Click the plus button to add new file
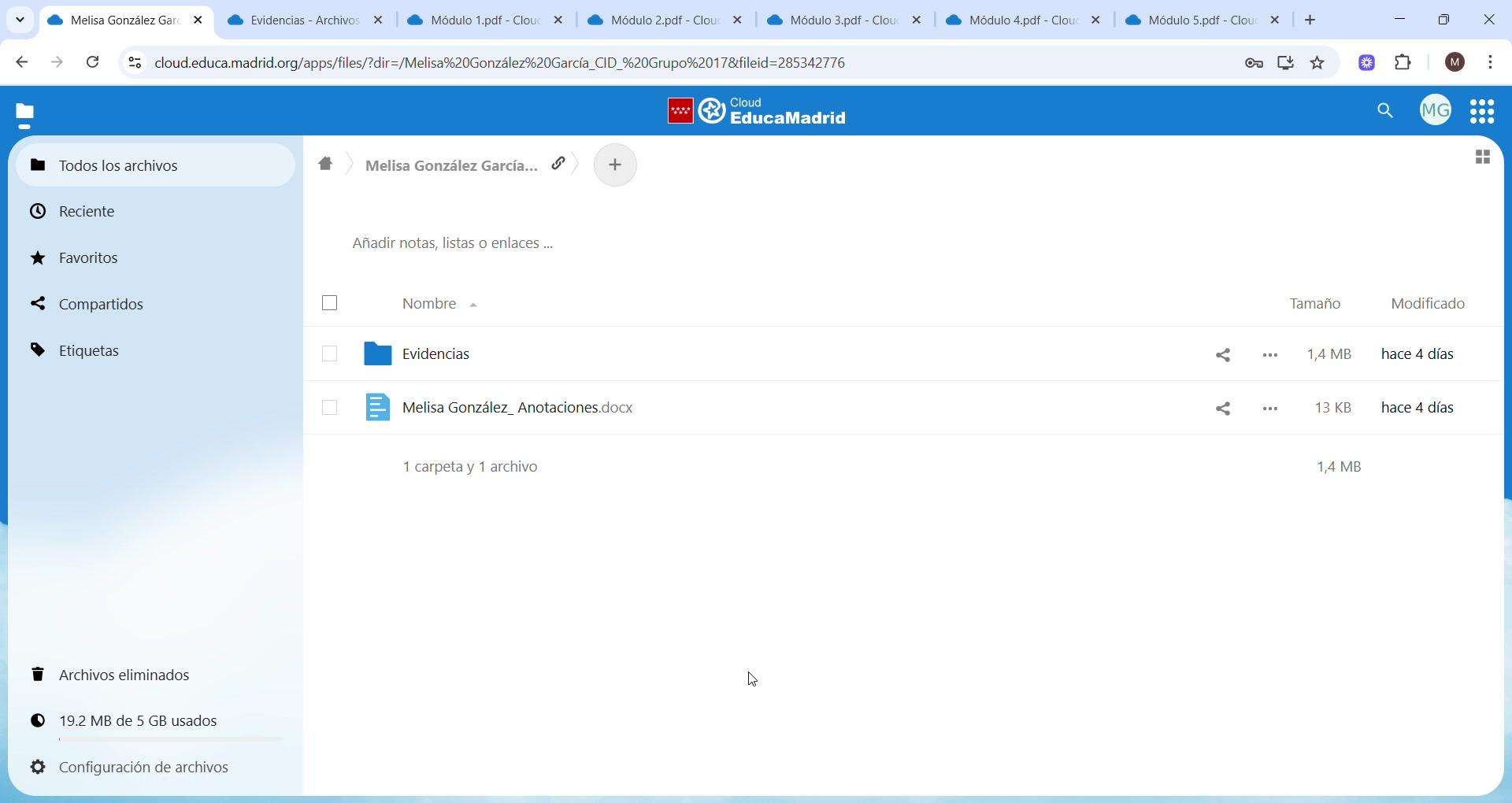The image size is (1512, 803). pos(615,165)
